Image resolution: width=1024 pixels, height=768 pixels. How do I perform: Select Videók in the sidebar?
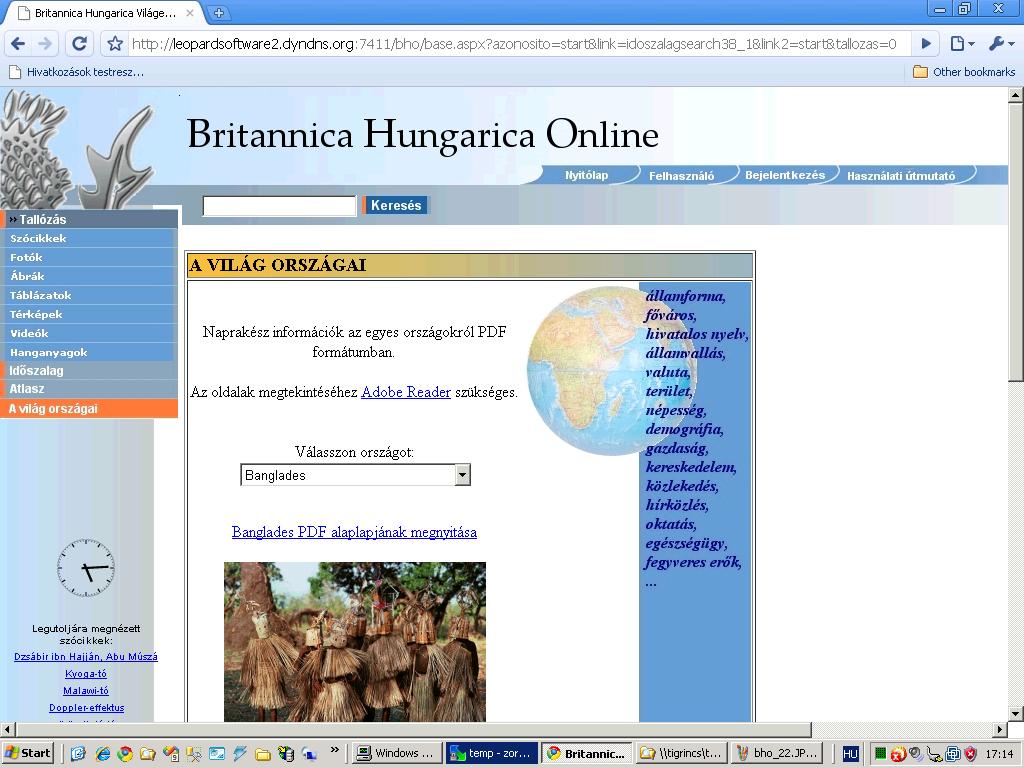coord(89,333)
